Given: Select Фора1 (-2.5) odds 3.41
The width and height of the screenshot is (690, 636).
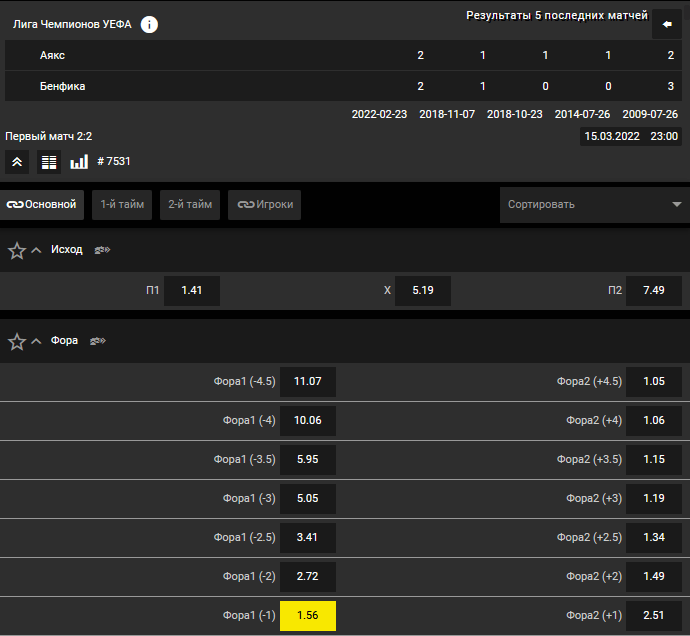Looking at the screenshot, I should pyautogui.click(x=308, y=537).
